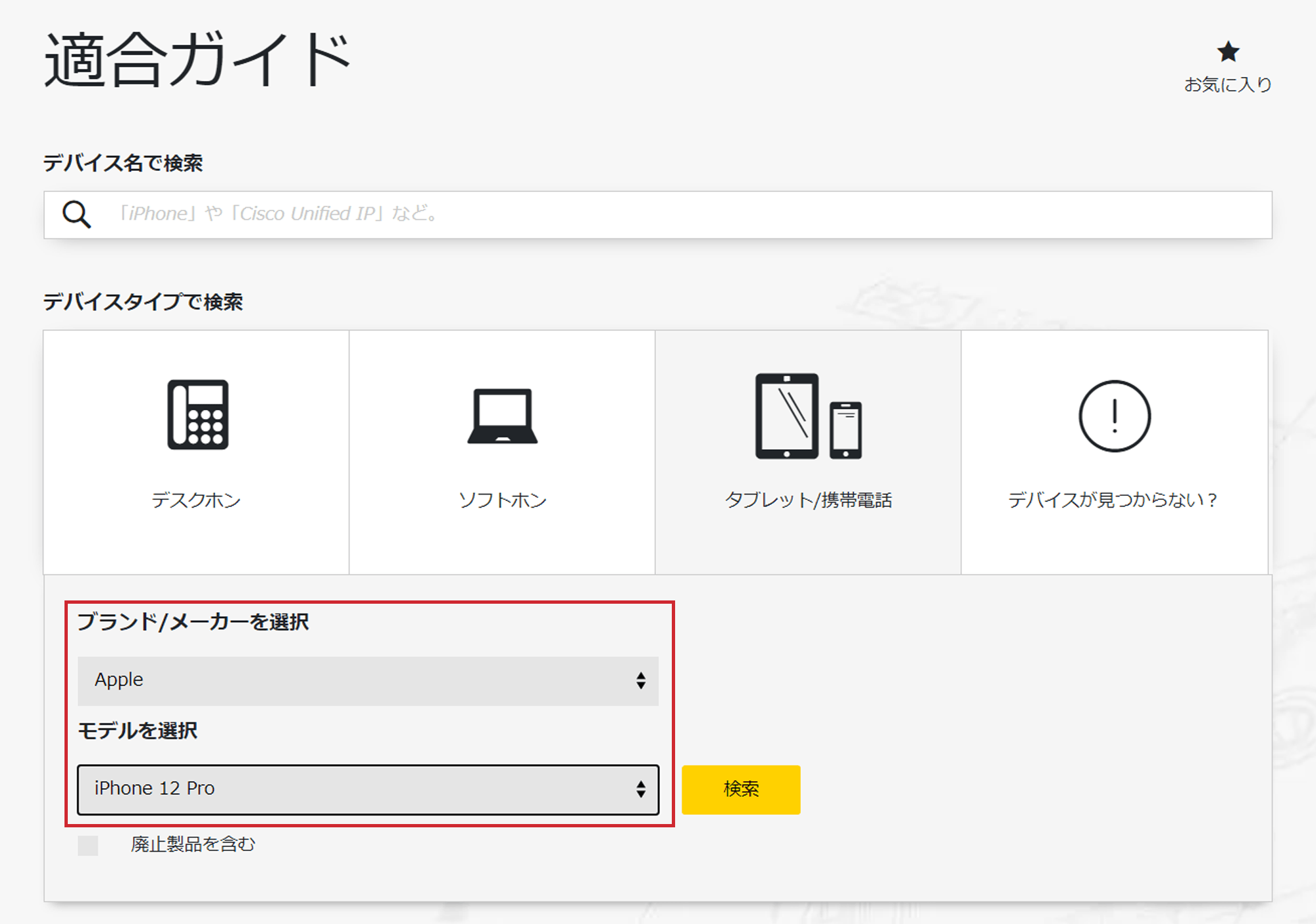Enable the 廃止製品を含む checkbox

88,845
